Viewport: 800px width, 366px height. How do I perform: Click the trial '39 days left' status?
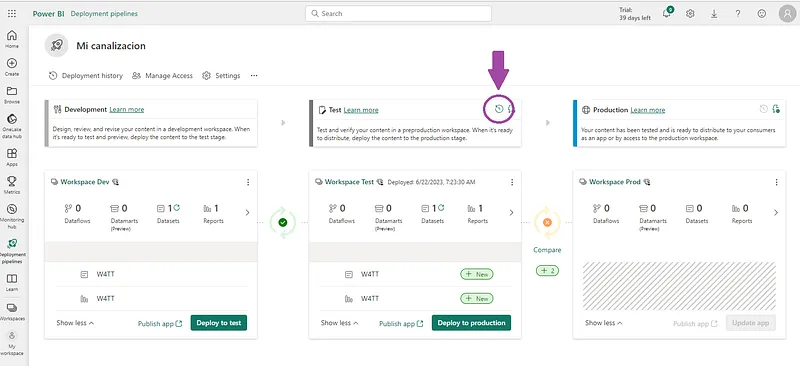(635, 14)
